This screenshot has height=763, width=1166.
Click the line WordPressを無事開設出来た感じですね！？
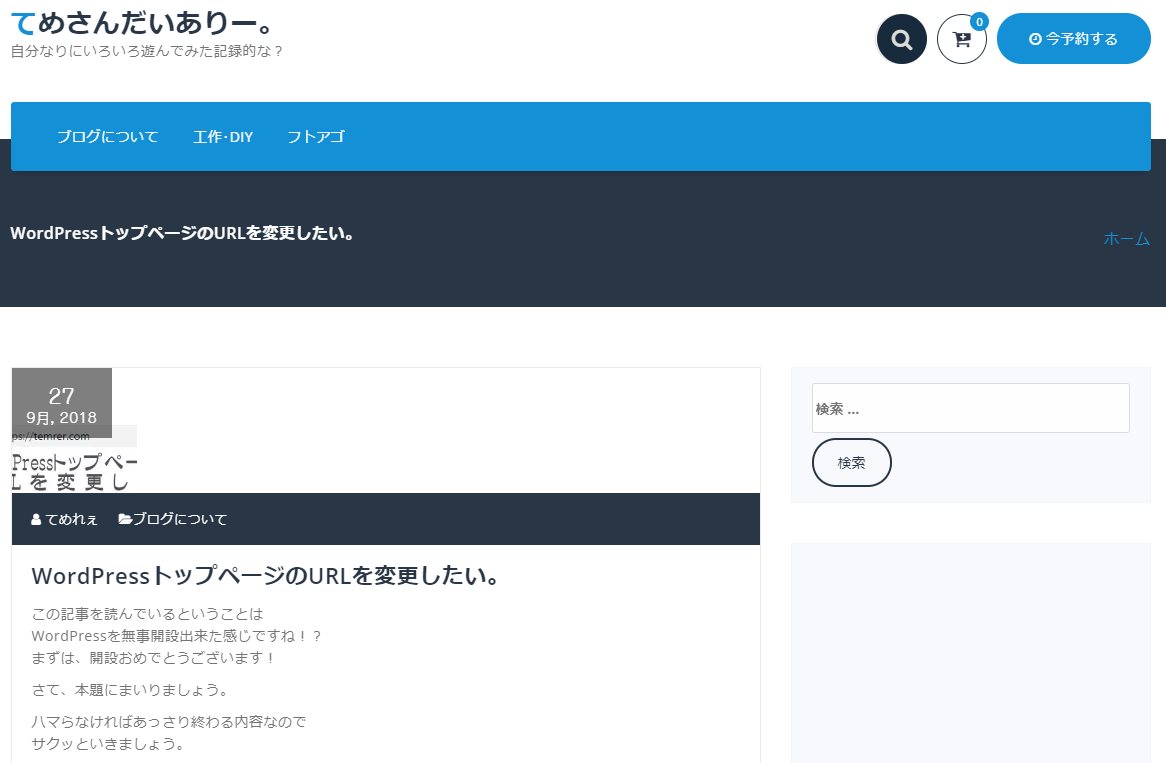[176, 636]
